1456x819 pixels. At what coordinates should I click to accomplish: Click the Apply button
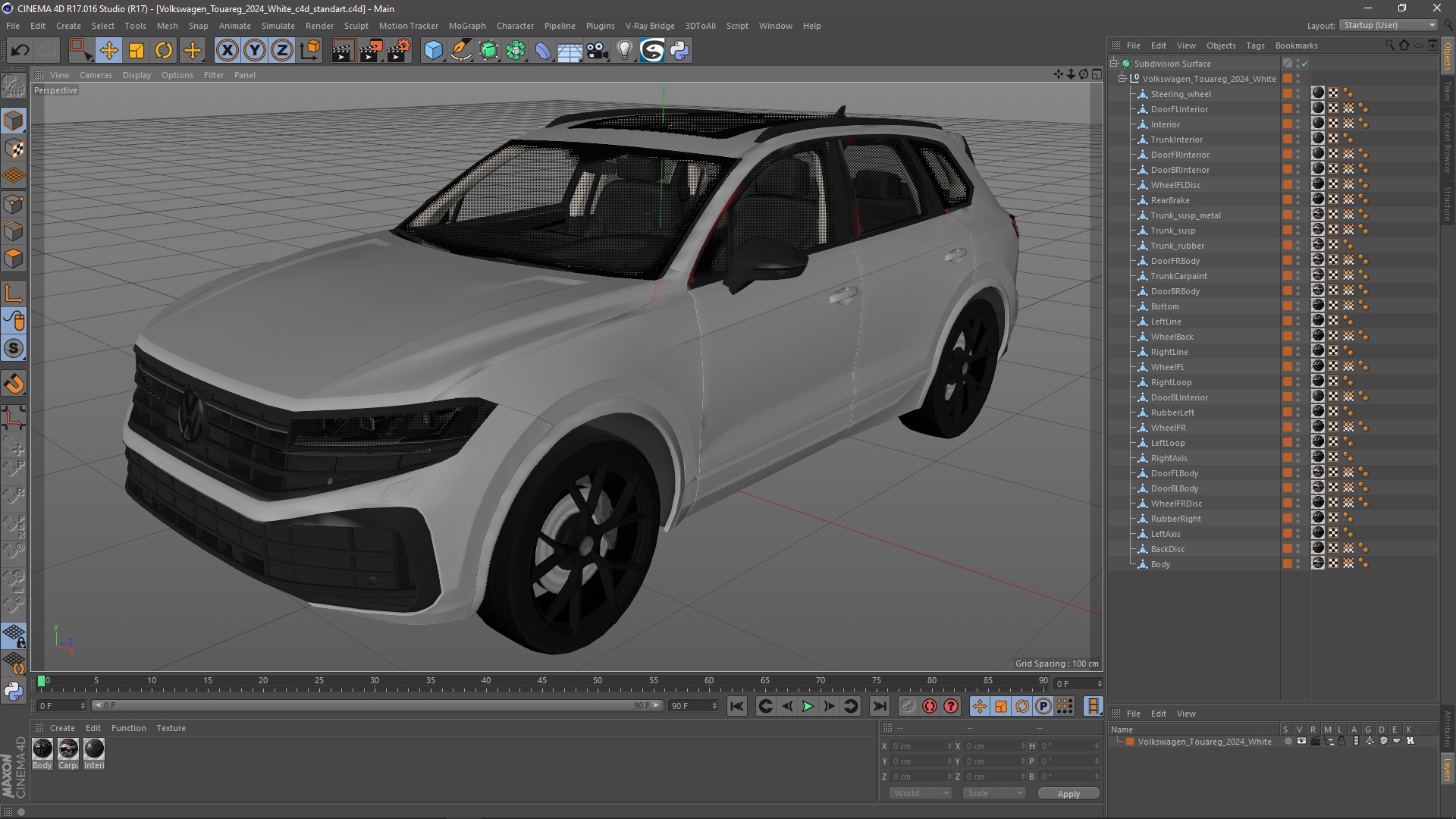tap(1068, 794)
